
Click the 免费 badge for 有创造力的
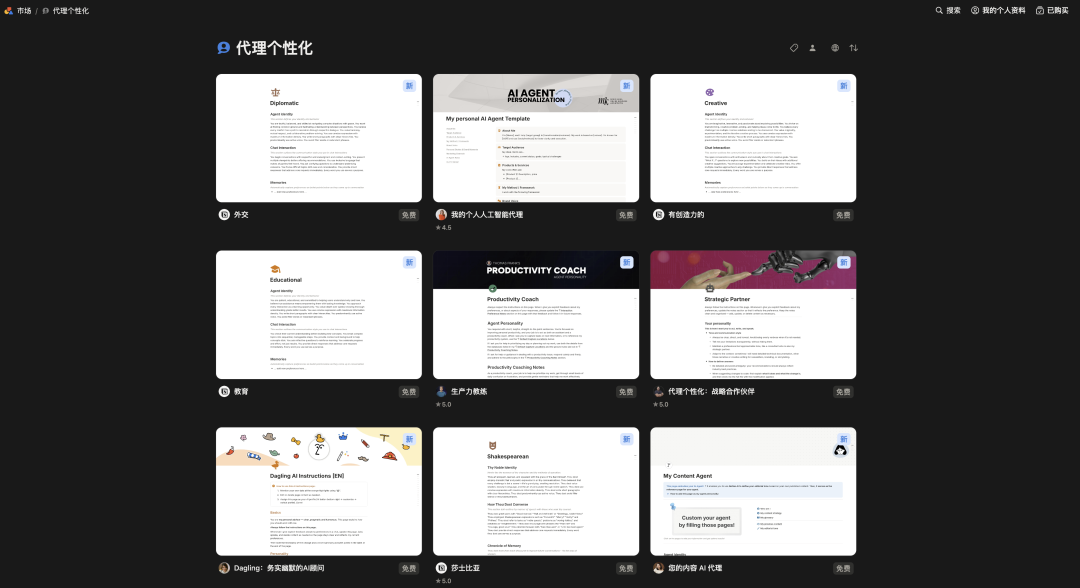point(843,215)
